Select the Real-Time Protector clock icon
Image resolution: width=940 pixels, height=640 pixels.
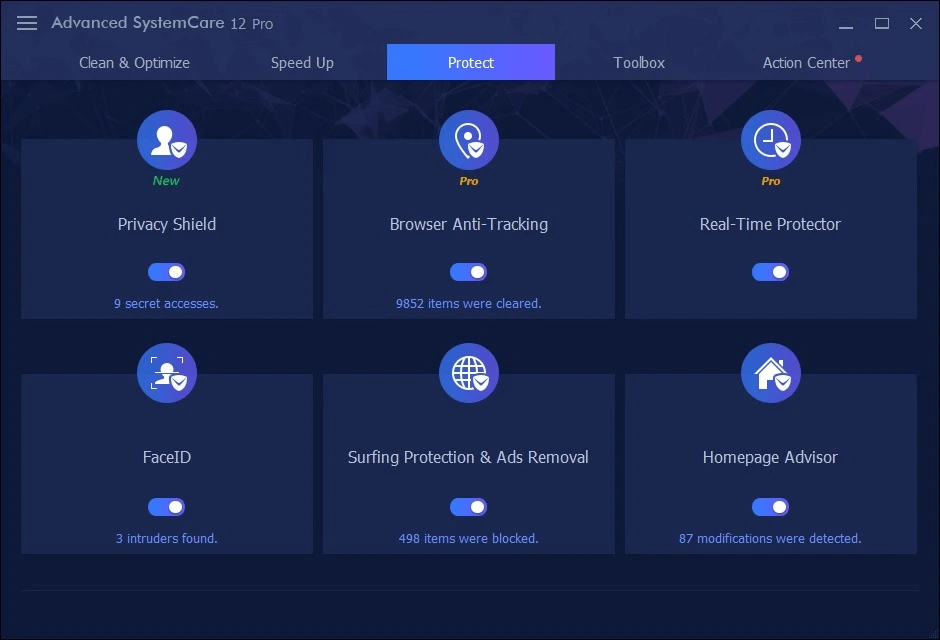tap(770, 140)
